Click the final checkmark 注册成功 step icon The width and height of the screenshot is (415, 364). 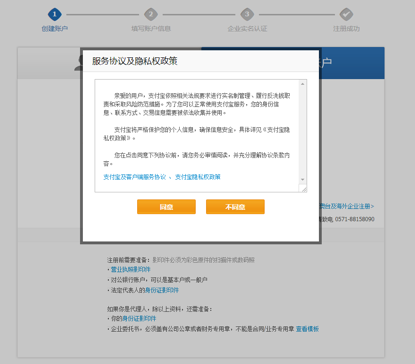346,14
